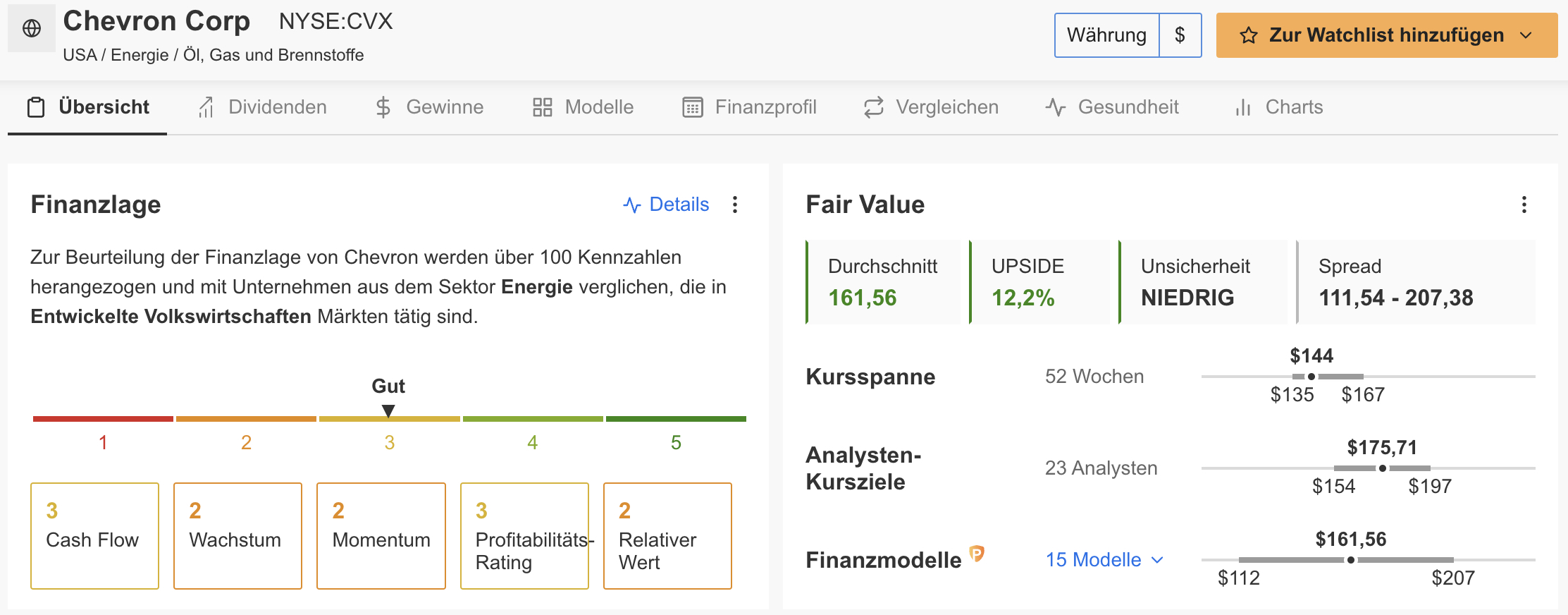Click the Momentum score card
This screenshot has height=615, width=1568.
(381, 536)
